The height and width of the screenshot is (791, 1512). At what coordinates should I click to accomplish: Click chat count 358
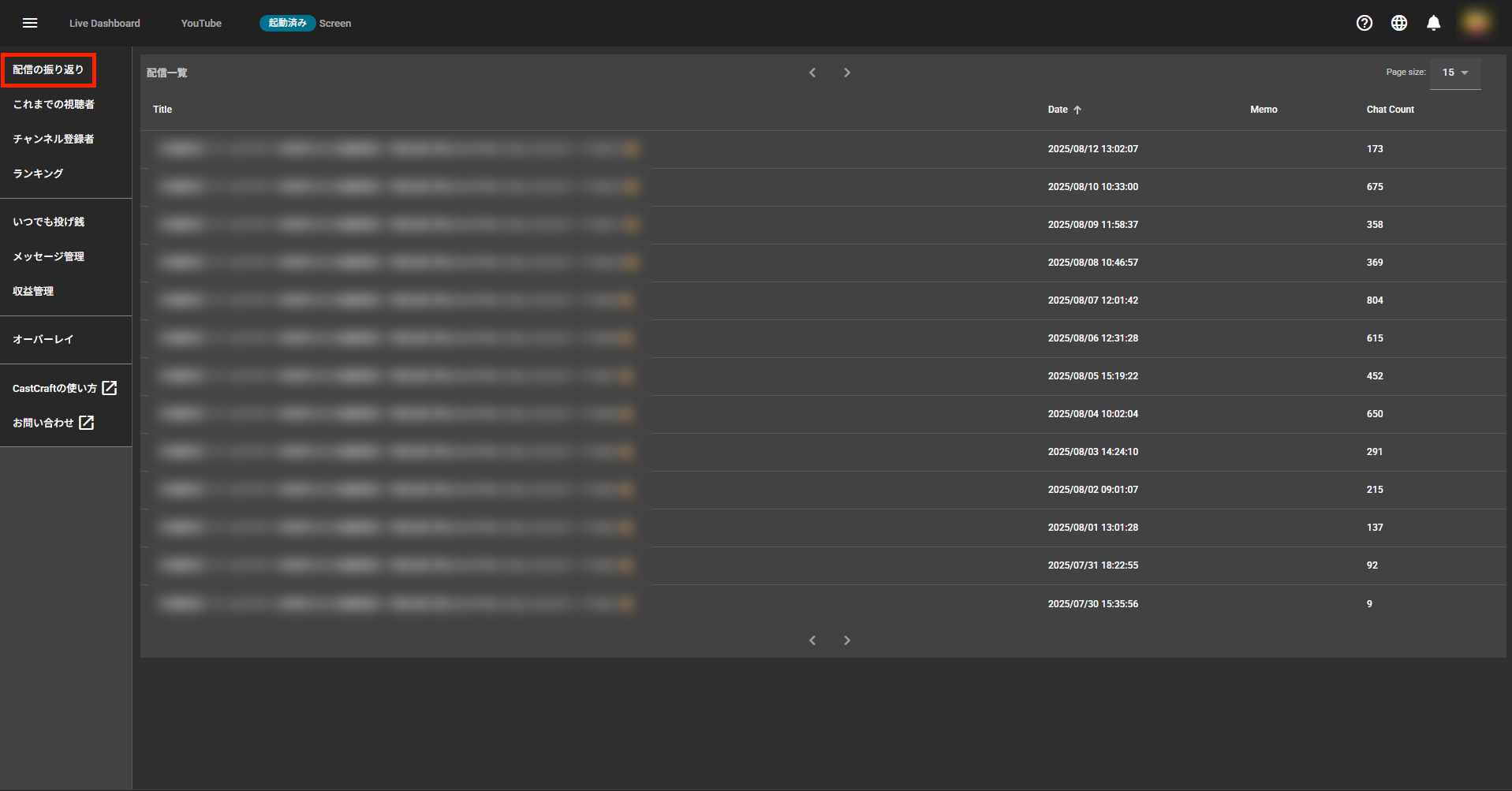tap(1375, 225)
